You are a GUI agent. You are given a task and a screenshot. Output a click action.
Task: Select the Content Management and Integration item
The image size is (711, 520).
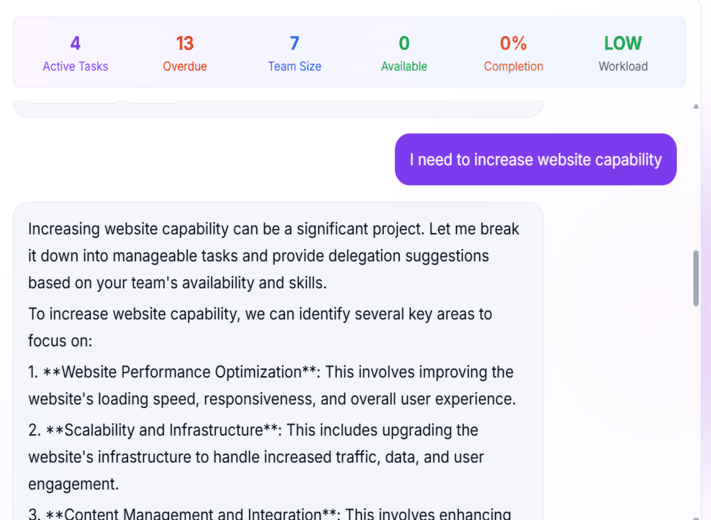(x=270, y=514)
